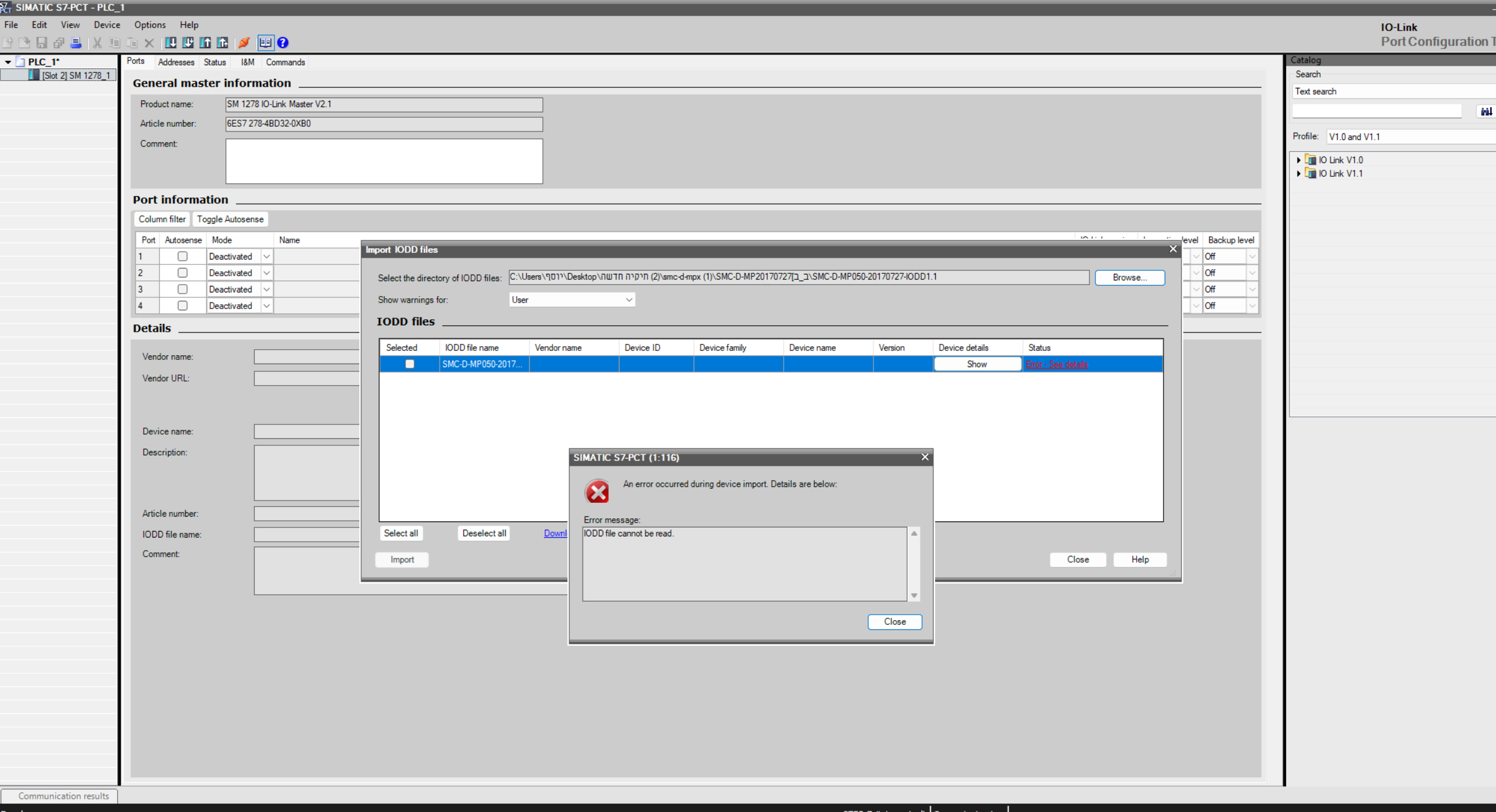Click the blue help question mark icon
1496x812 pixels.
coord(283,42)
